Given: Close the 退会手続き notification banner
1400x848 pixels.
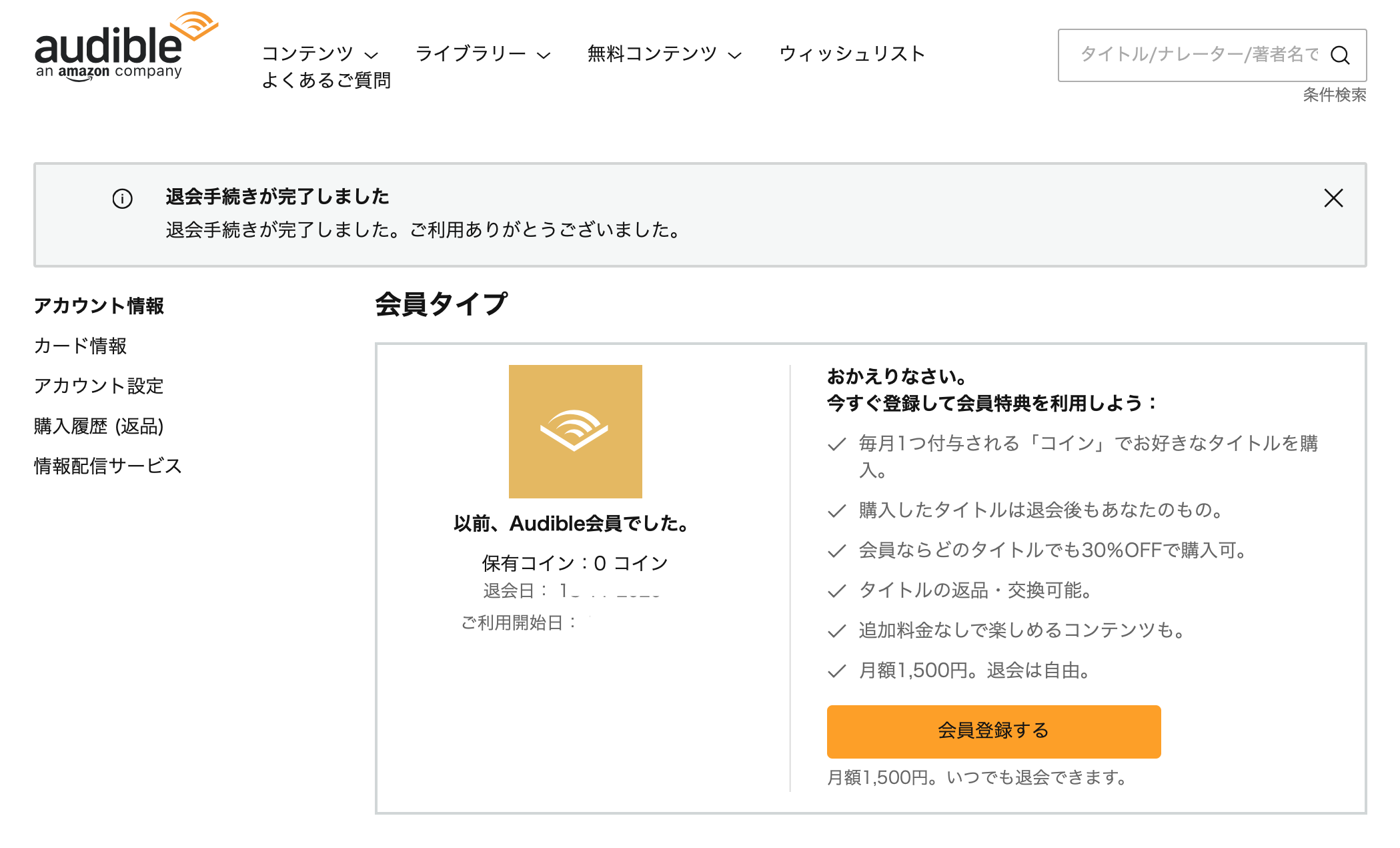Looking at the screenshot, I should (x=1333, y=198).
